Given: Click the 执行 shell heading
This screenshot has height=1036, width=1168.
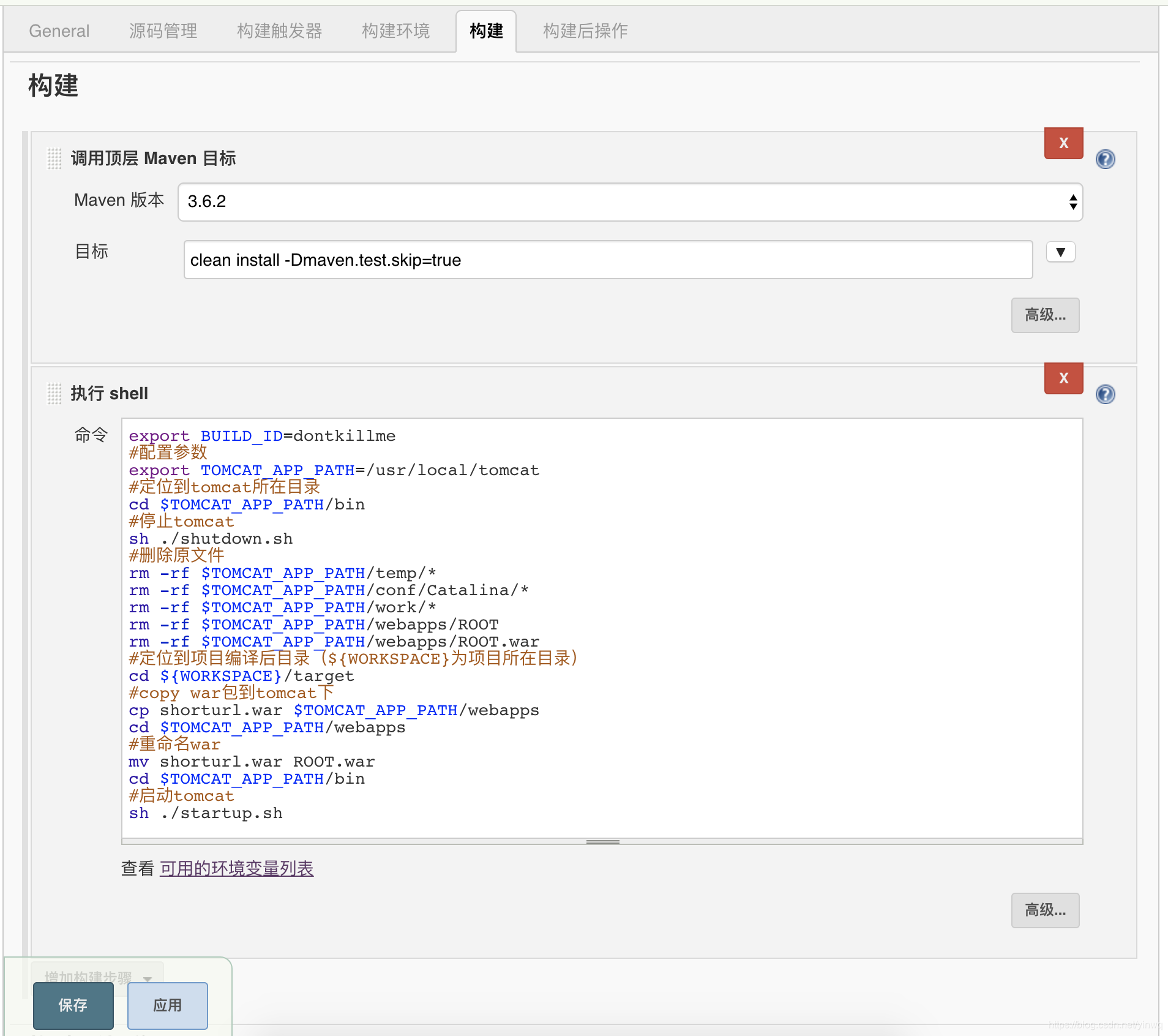Looking at the screenshot, I should click(x=110, y=394).
